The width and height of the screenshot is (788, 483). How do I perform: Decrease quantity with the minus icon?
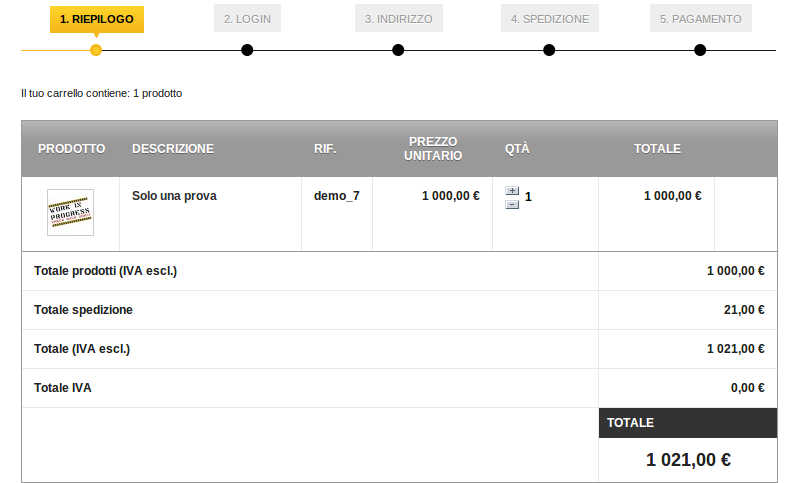point(512,204)
